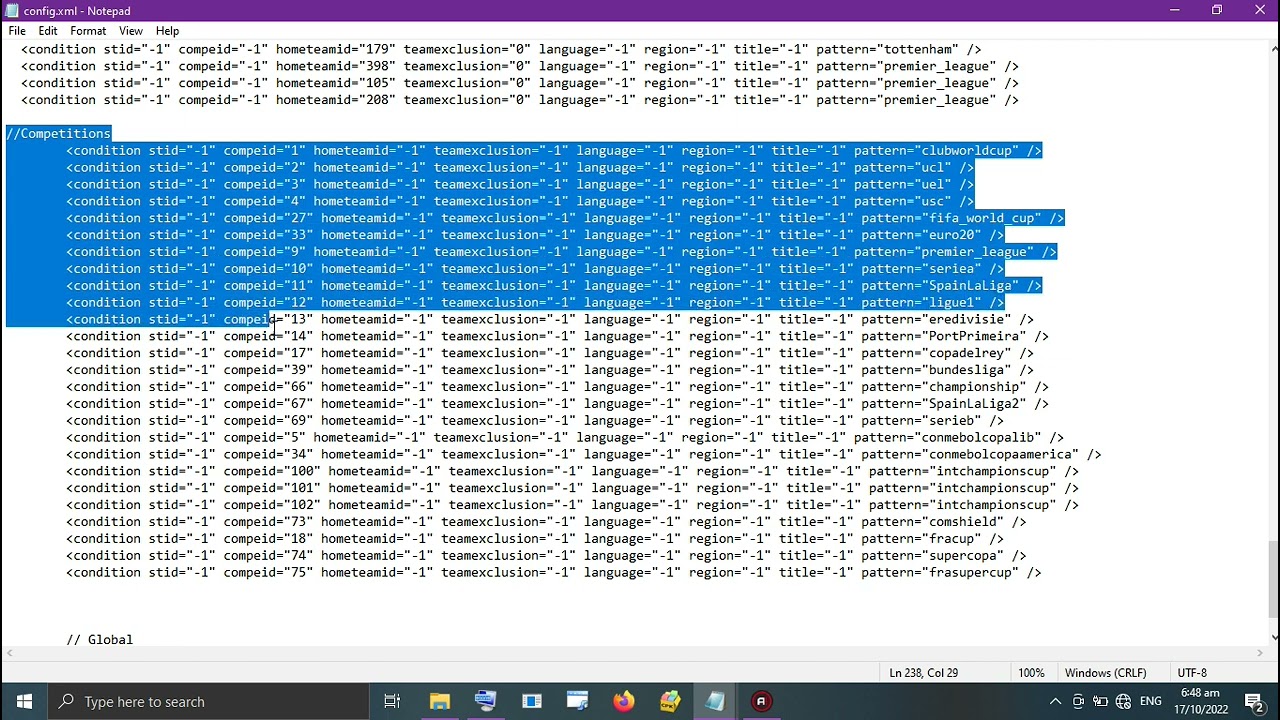Click the UTF-8 status bar entry
This screenshot has width=1280, height=720.
[1192, 673]
